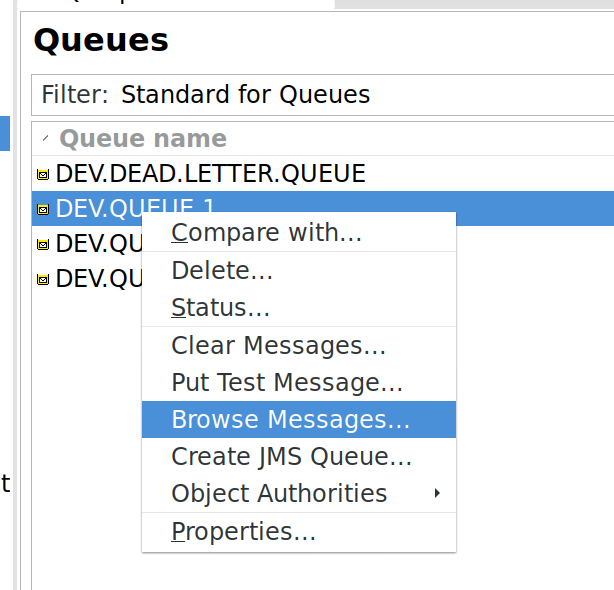This screenshot has width=614, height=590.
Task: Click the DEV.DEAD.LETTER.QUEUE queue icon
Action: tap(42, 175)
